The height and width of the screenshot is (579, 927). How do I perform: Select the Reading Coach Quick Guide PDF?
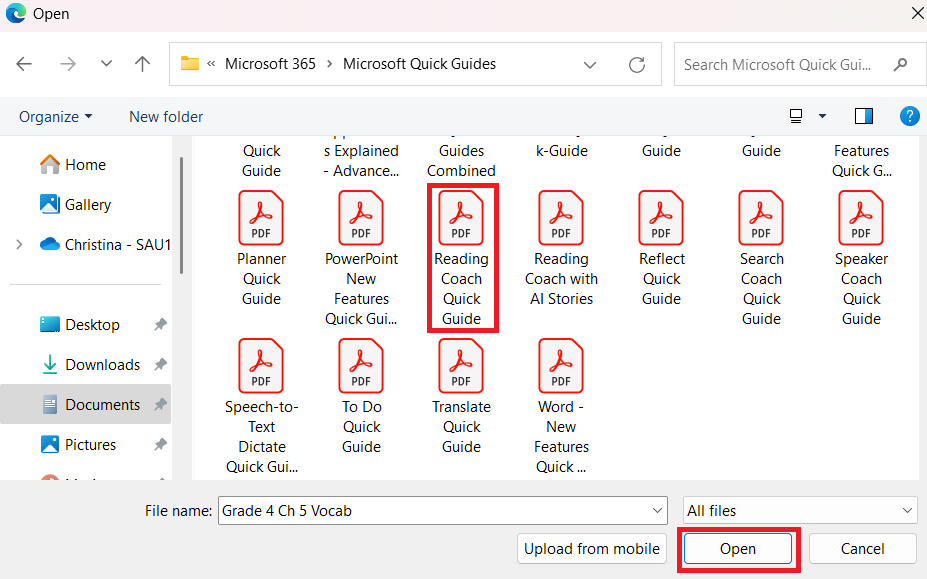click(462, 258)
